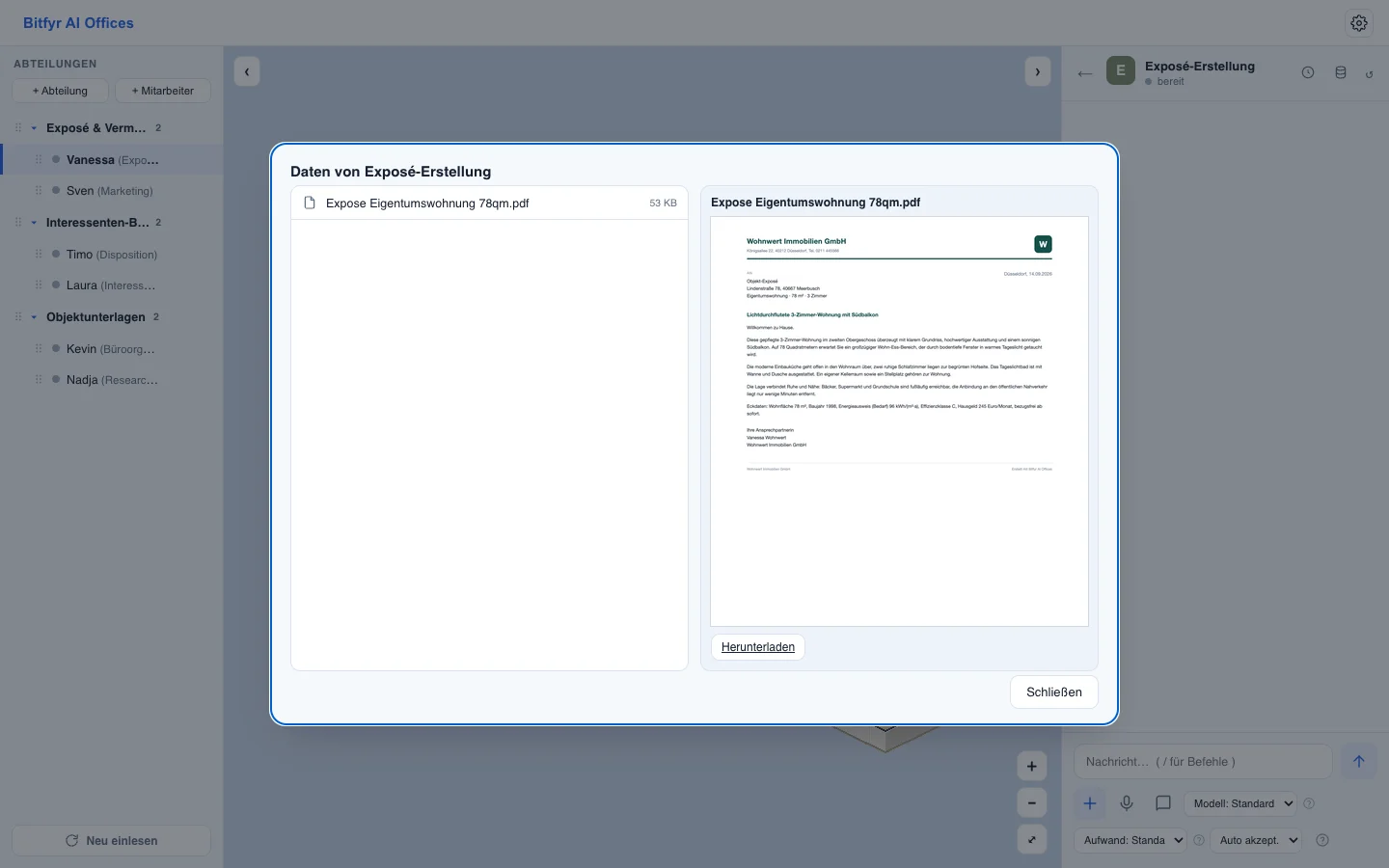This screenshot has width=1389, height=868.
Task: Click the ABTEILUNGEN section heading
Action: [55, 64]
